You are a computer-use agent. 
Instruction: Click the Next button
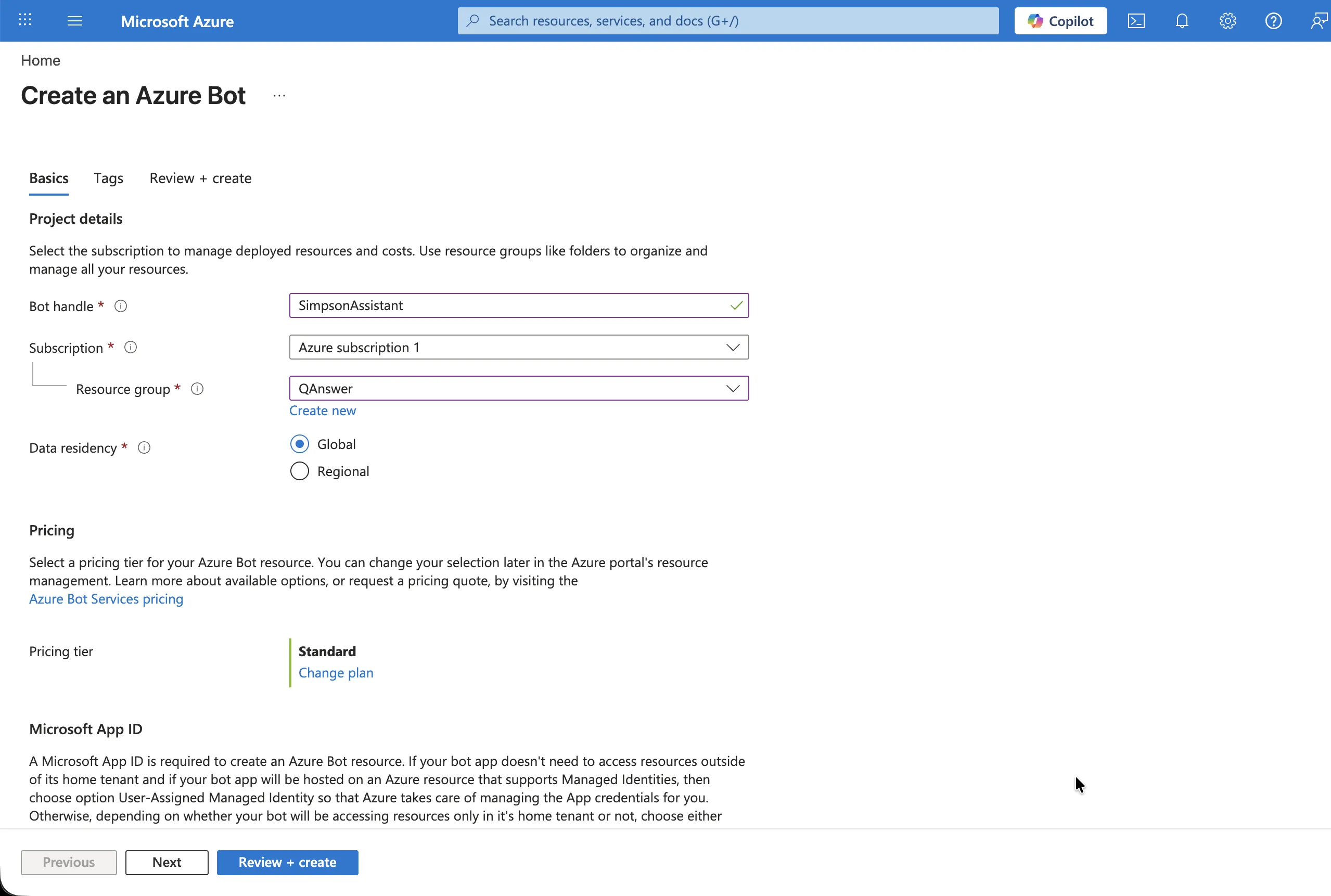pyautogui.click(x=167, y=862)
